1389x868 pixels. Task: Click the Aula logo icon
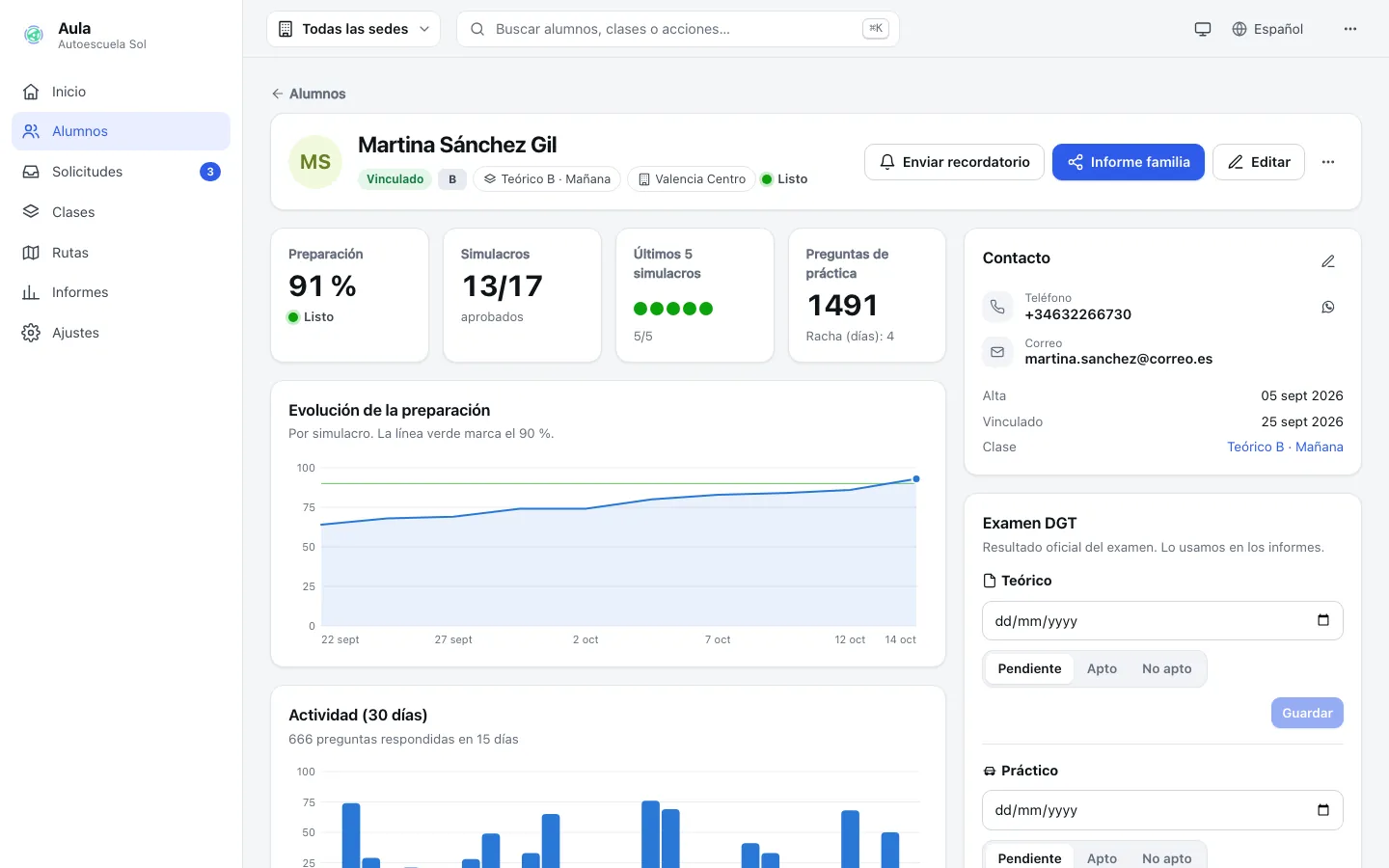[34, 36]
